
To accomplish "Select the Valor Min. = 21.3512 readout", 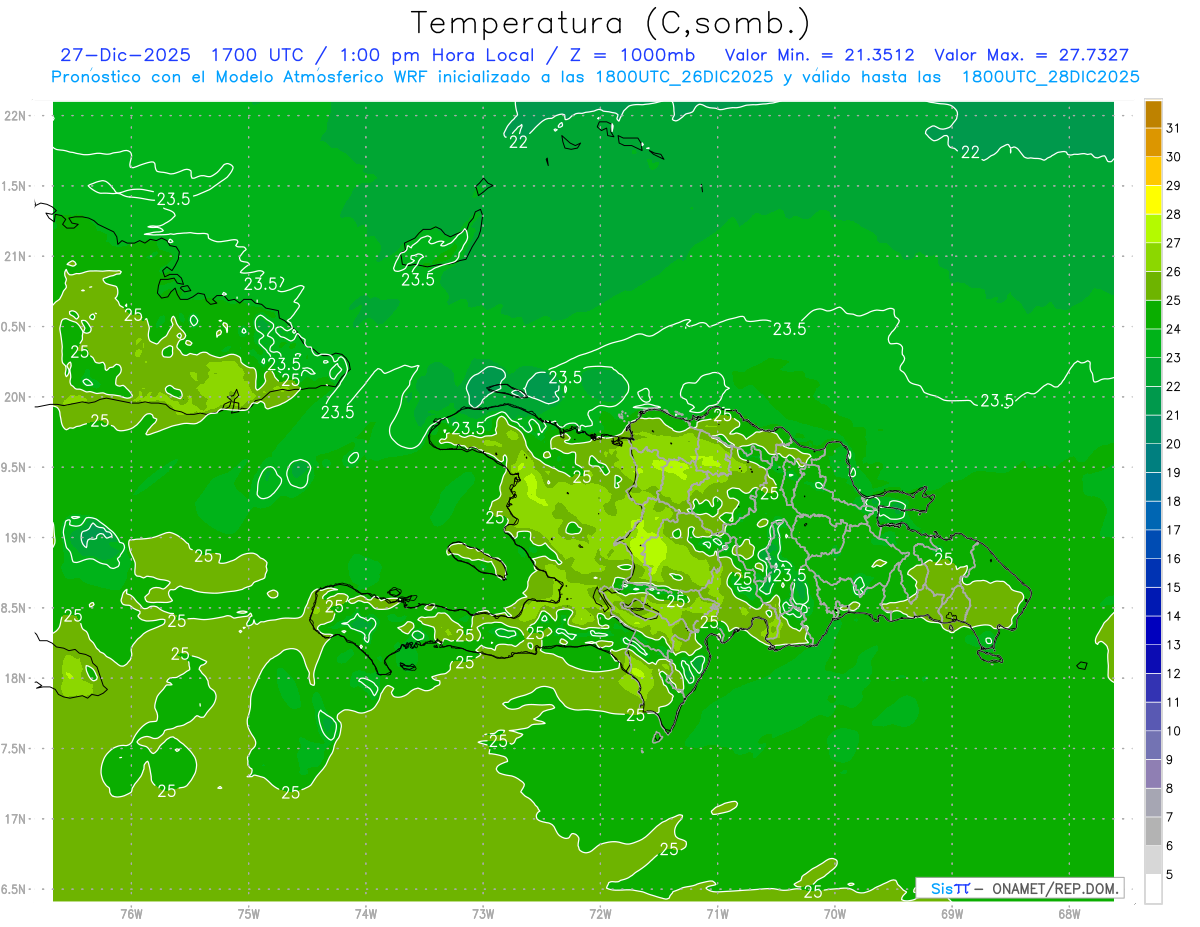I will (819, 55).
